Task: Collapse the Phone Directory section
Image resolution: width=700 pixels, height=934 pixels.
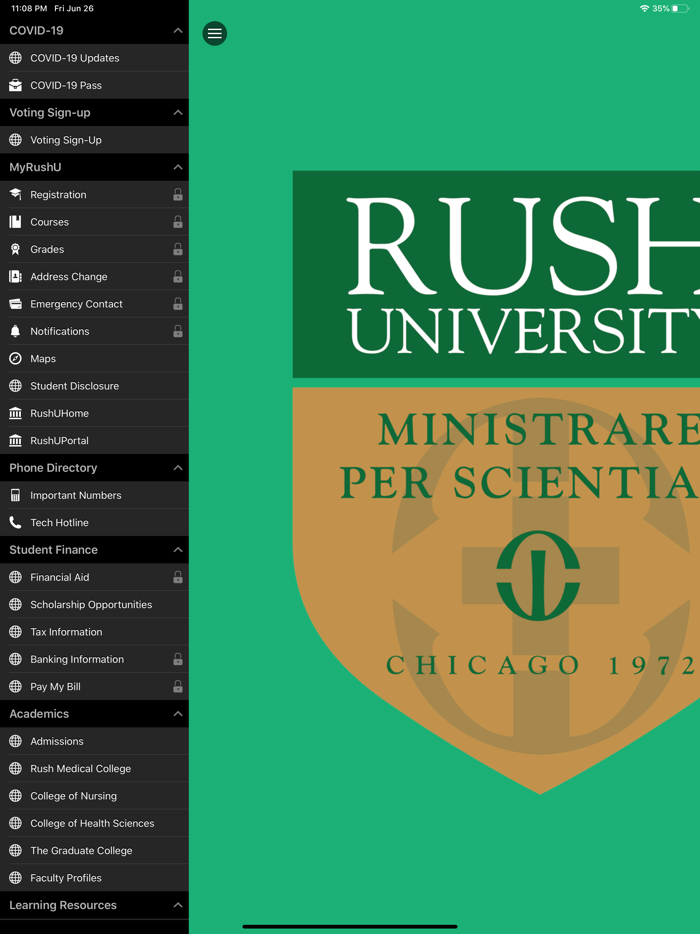Action: click(178, 468)
